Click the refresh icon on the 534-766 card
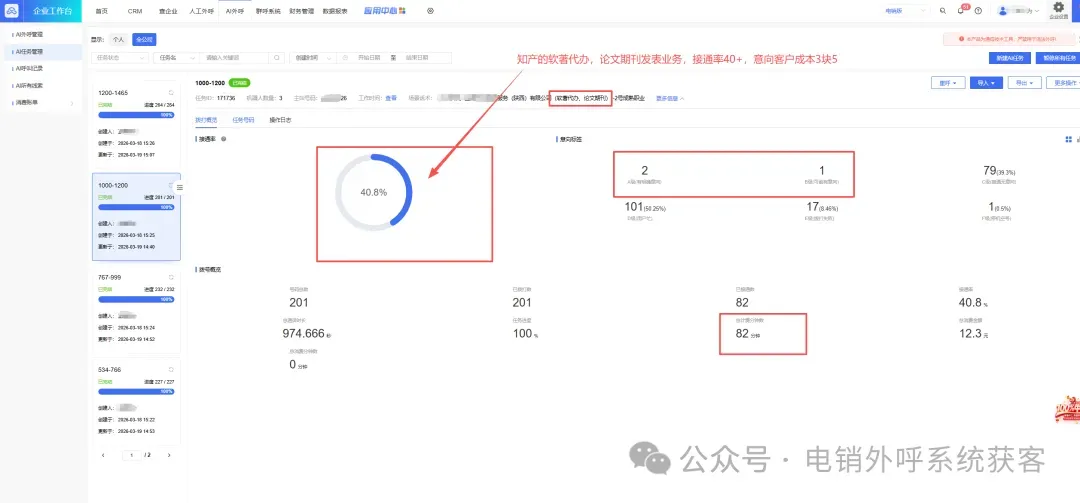This screenshot has height=503, width=1080. [171, 369]
